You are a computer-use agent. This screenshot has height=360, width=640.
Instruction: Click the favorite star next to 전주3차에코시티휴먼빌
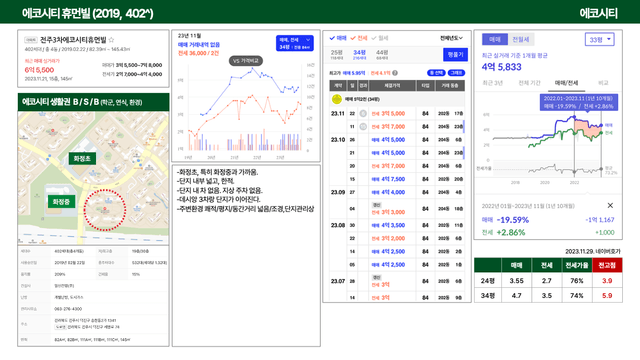click(111, 40)
